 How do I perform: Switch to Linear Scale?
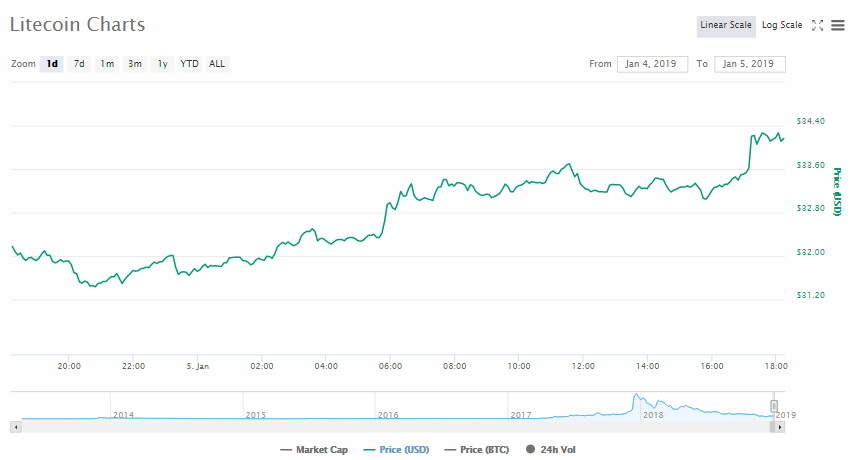click(x=726, y=25)
